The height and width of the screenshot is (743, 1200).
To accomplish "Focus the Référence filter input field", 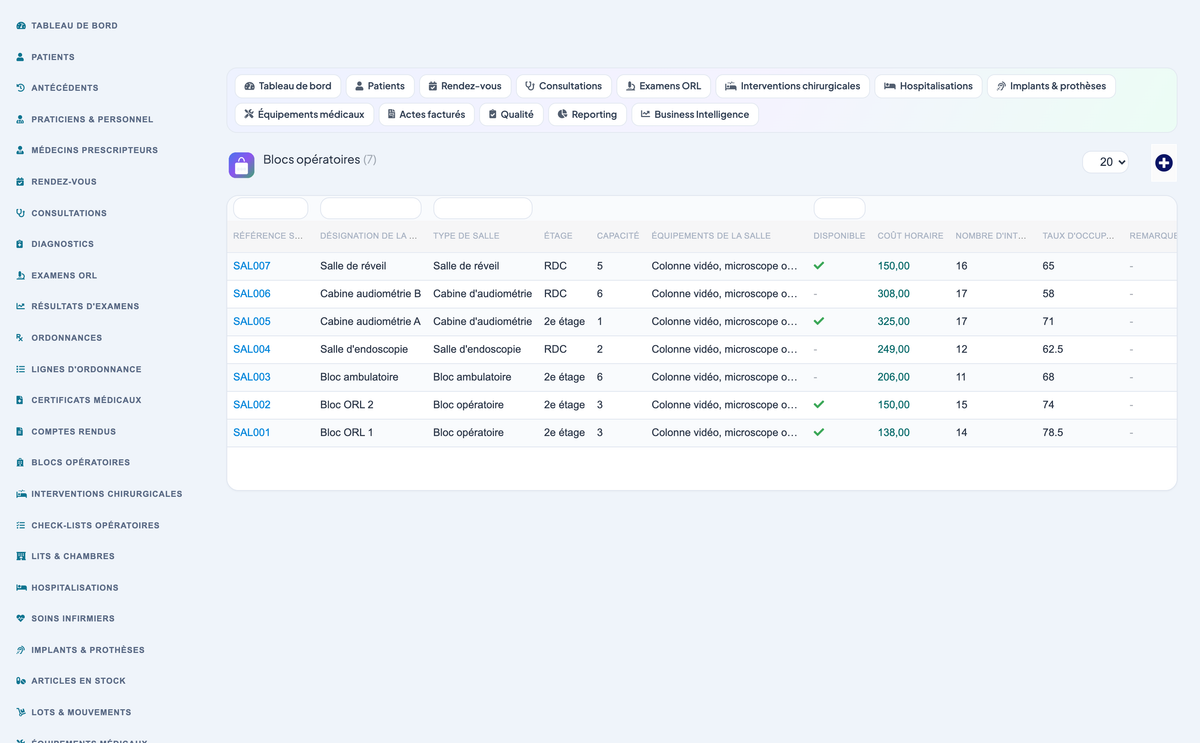I will coord(271,208).
